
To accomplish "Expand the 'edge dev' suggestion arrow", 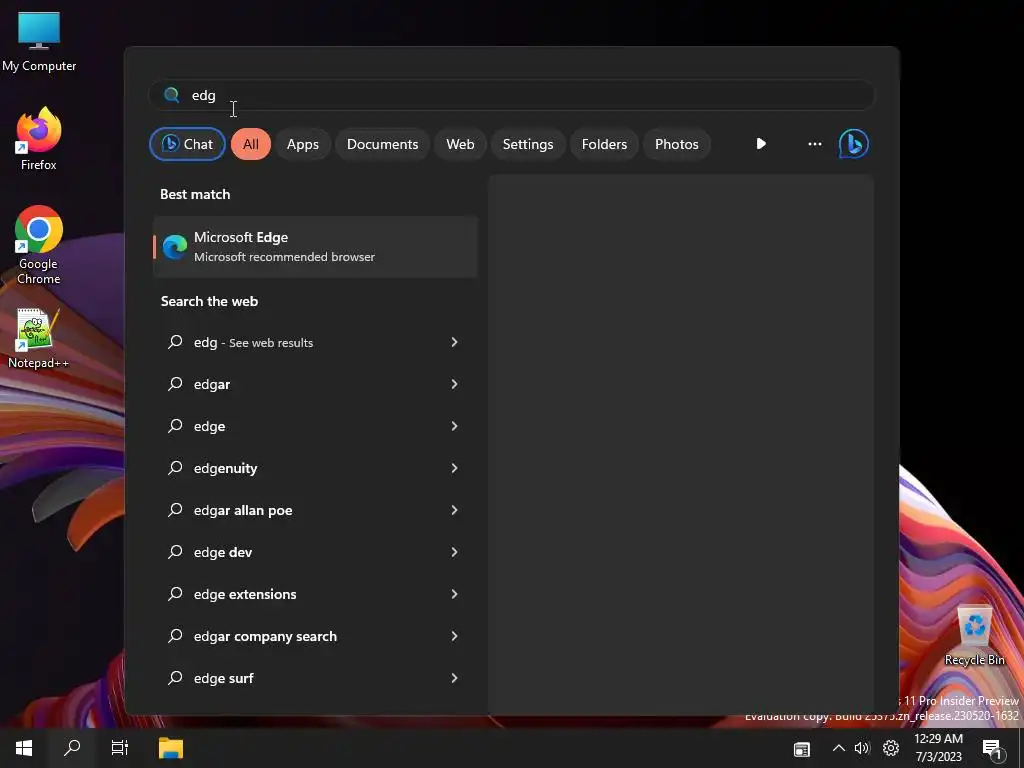I will 455,552.
